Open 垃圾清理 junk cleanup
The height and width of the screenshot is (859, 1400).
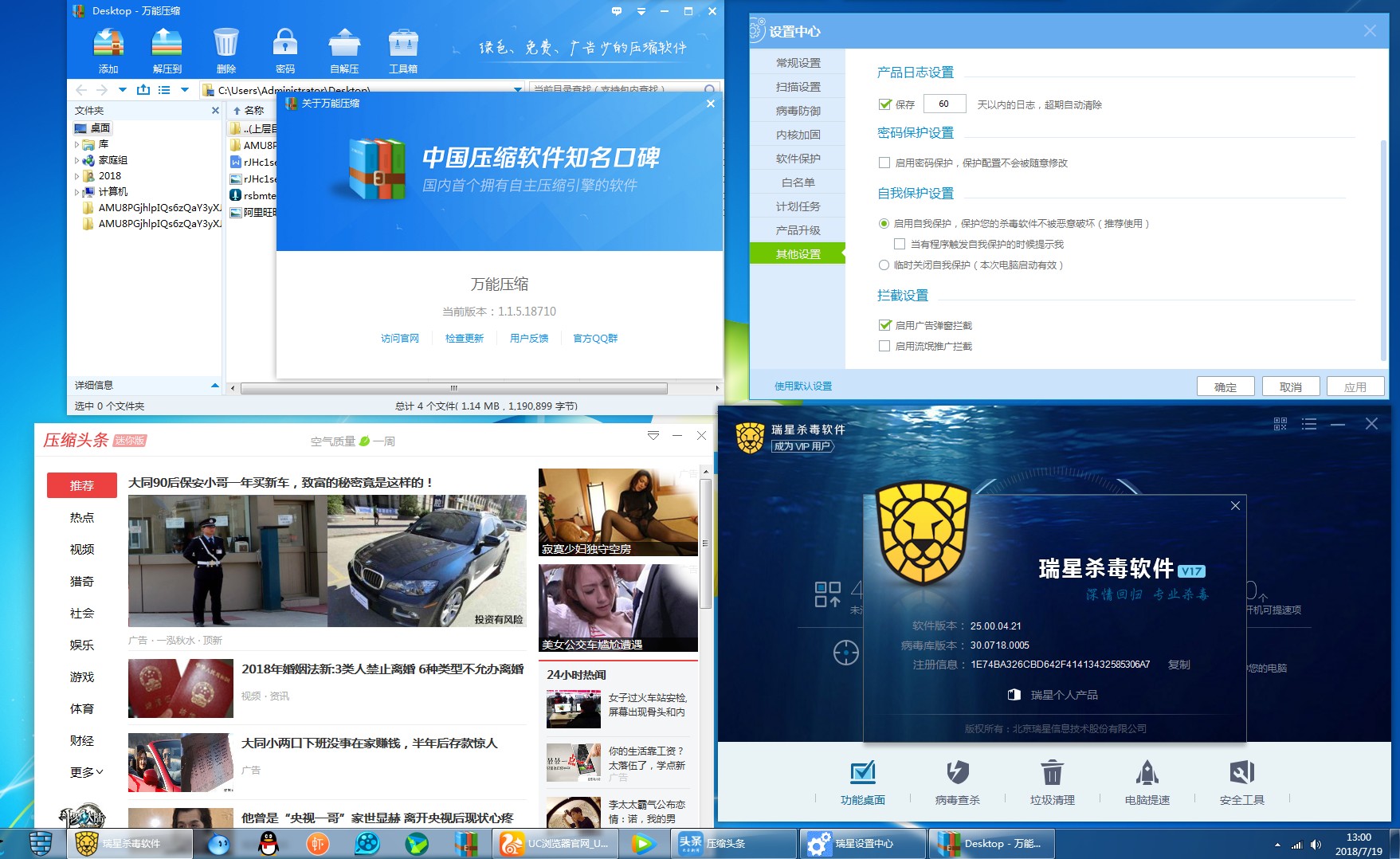pyautogui.click(x=1053, y=783)
